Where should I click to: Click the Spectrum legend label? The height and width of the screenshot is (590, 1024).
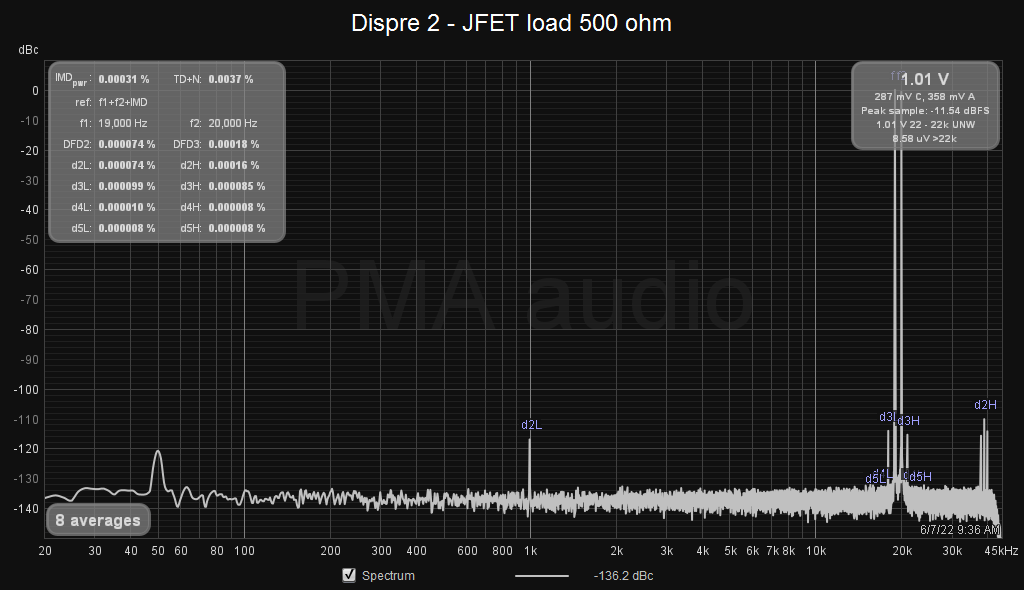[388, 576]
